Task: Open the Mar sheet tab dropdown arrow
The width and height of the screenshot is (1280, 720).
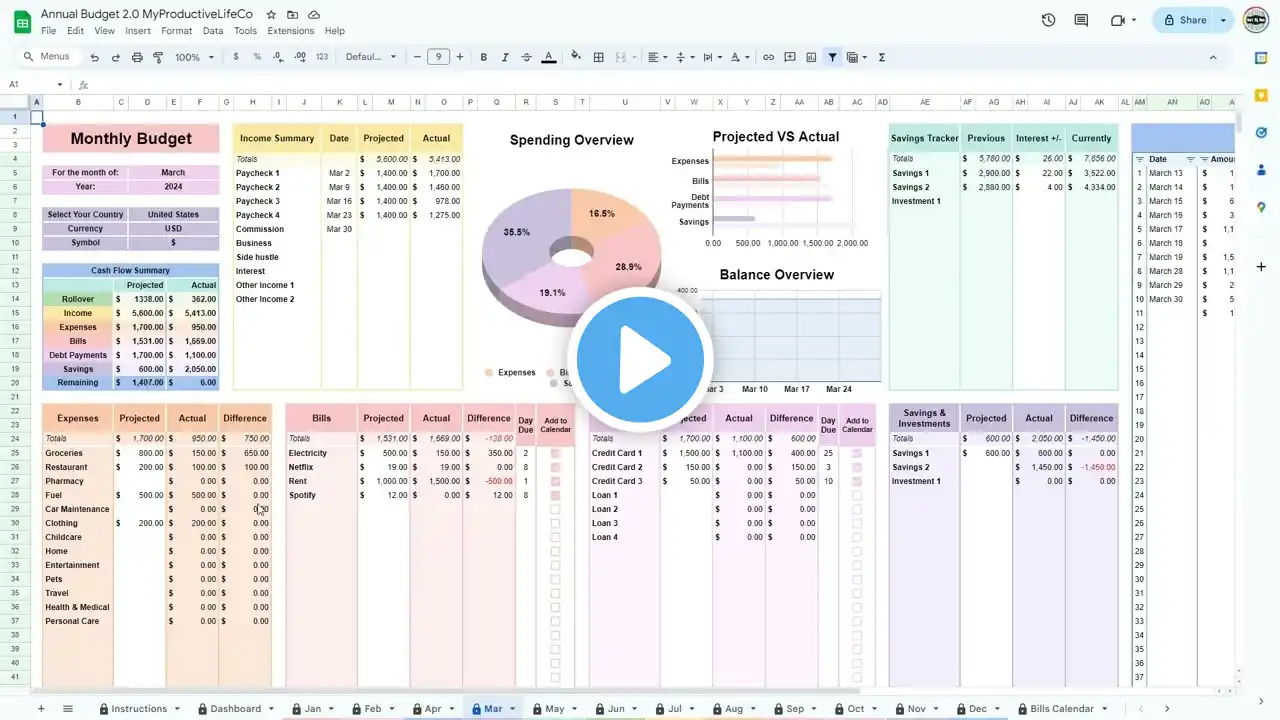Action: 512,709
